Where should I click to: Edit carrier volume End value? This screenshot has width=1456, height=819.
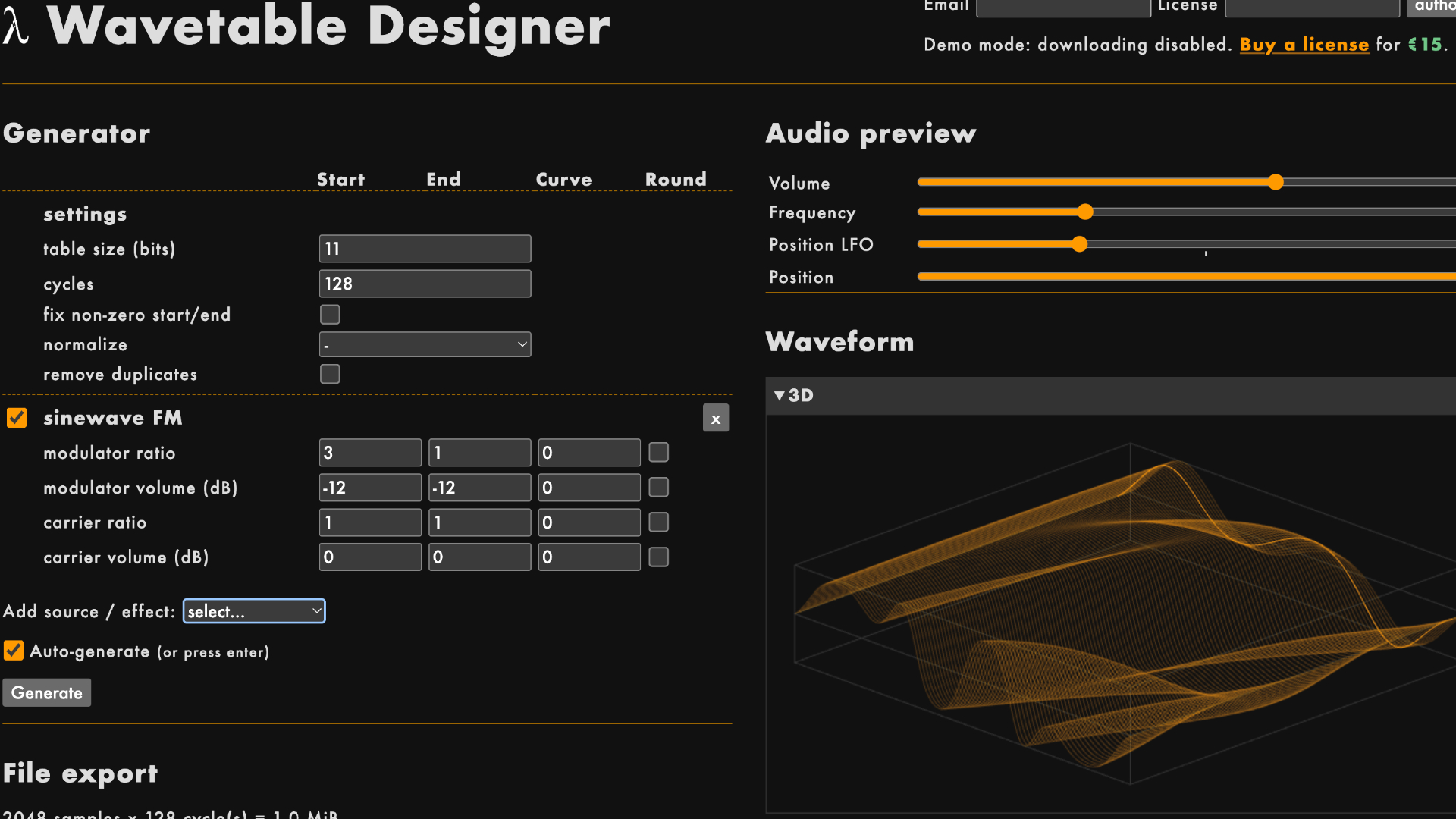tap(479, 557)
